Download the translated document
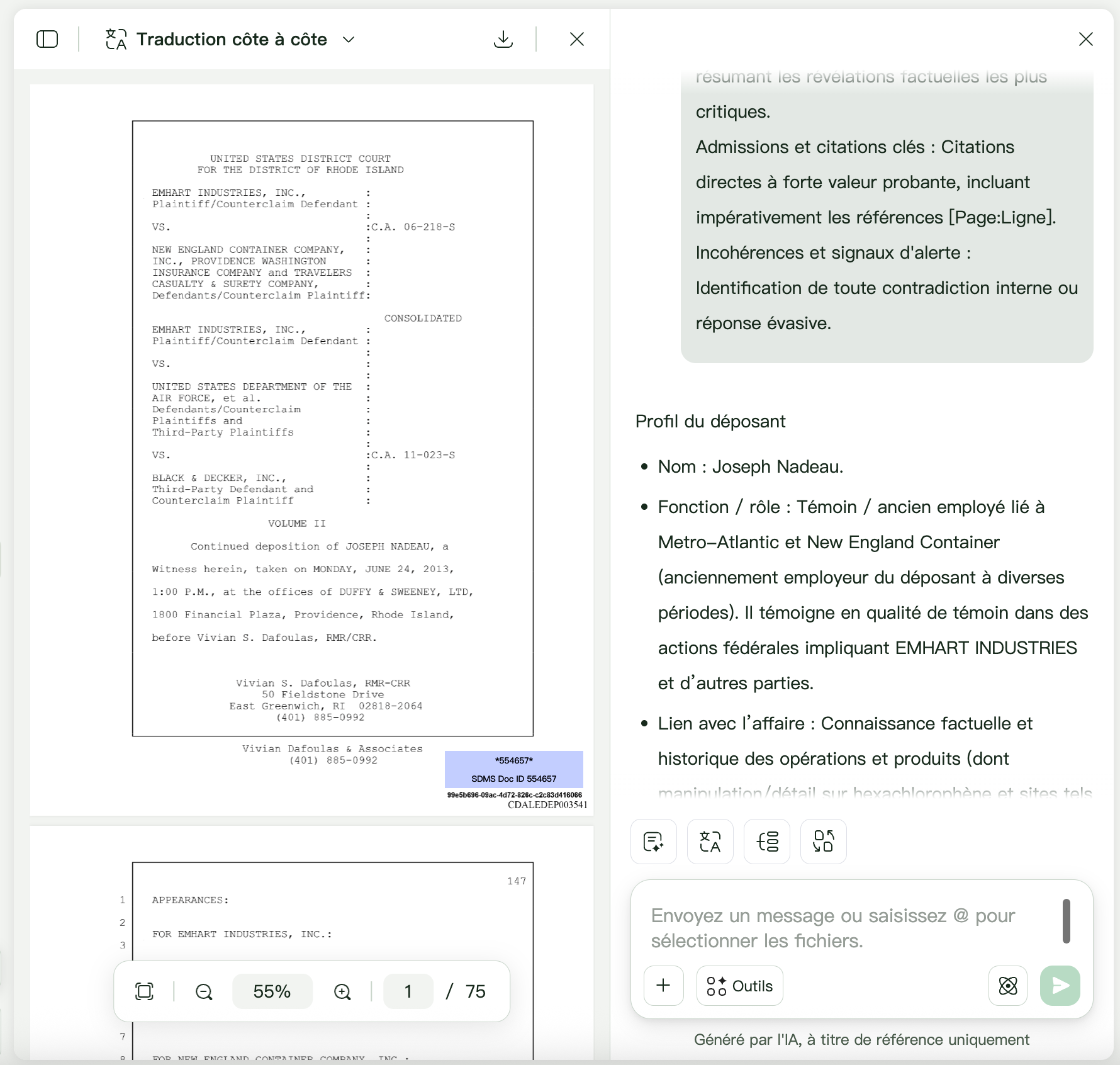 pos(503,39)
